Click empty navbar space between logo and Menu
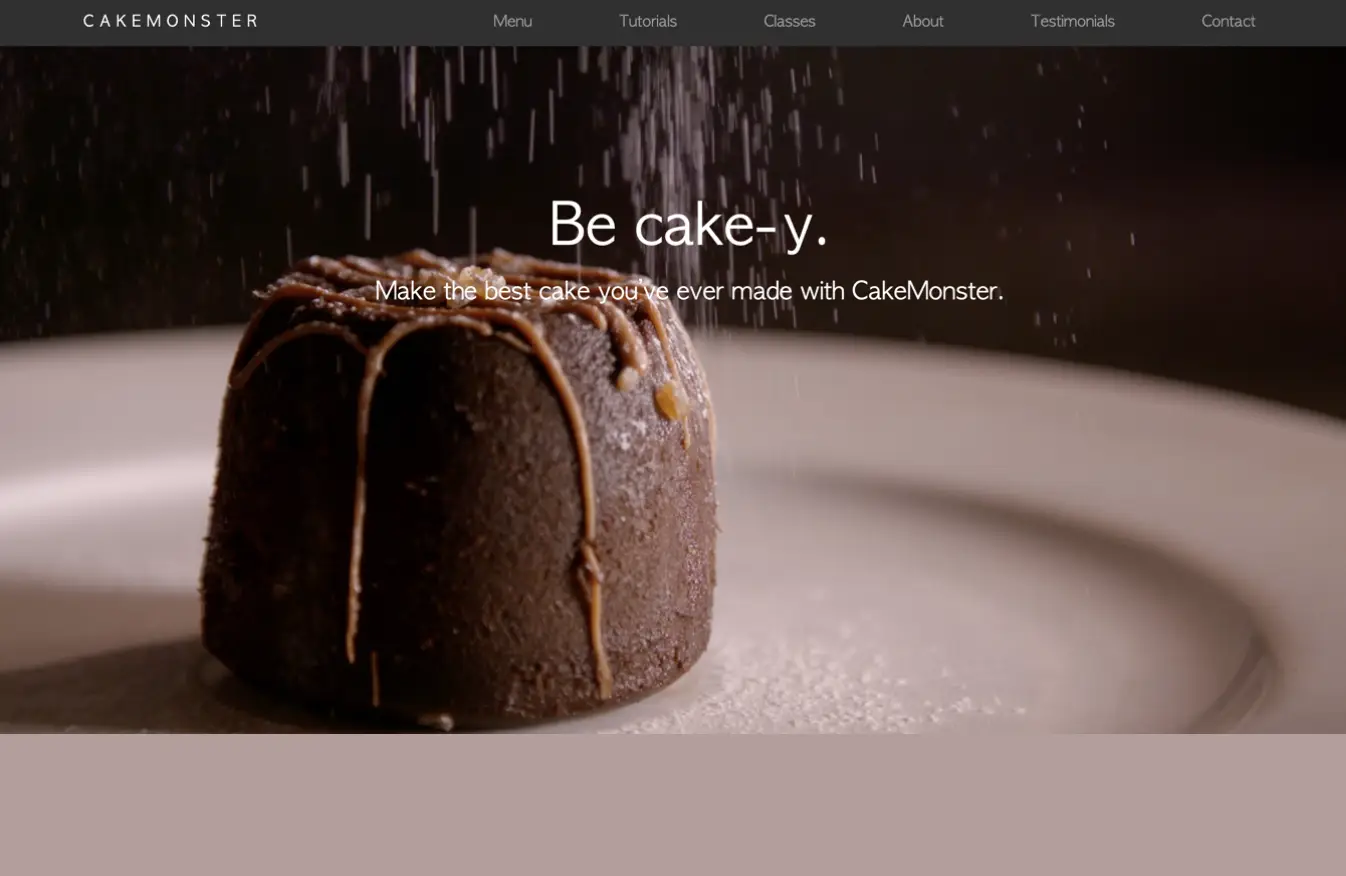 (370, 21)
